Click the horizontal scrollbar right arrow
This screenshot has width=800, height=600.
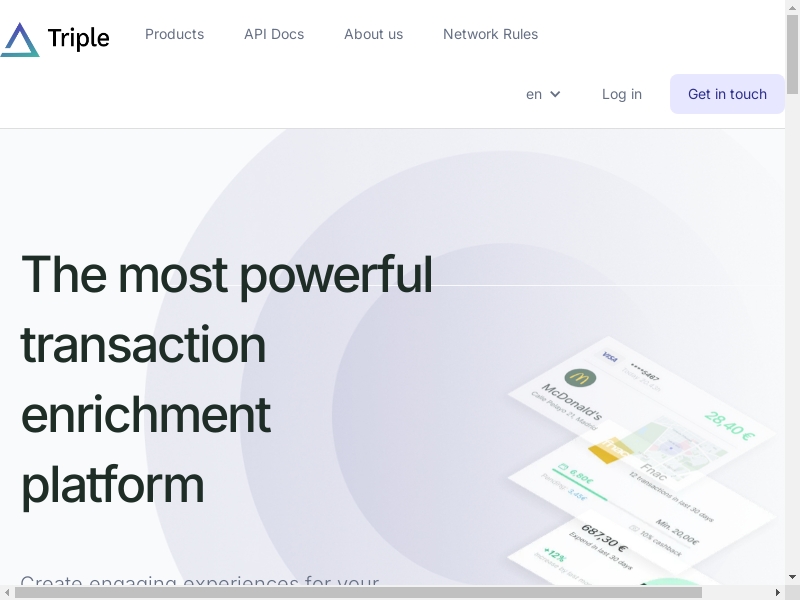pyautogui.click(x=778, y=592)
